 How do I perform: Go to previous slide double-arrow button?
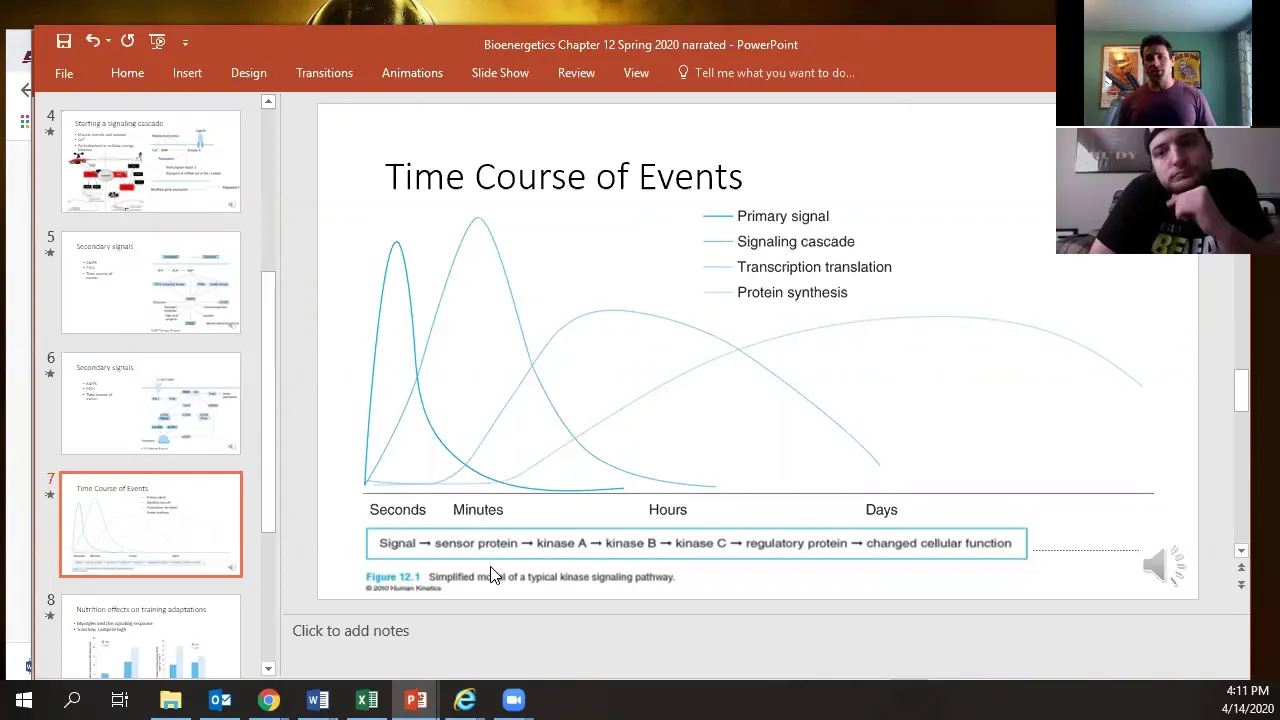coord(1241,568)
